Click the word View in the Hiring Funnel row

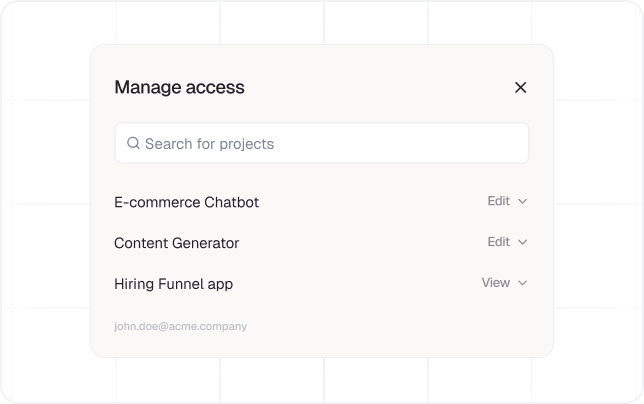coord(495,283)
